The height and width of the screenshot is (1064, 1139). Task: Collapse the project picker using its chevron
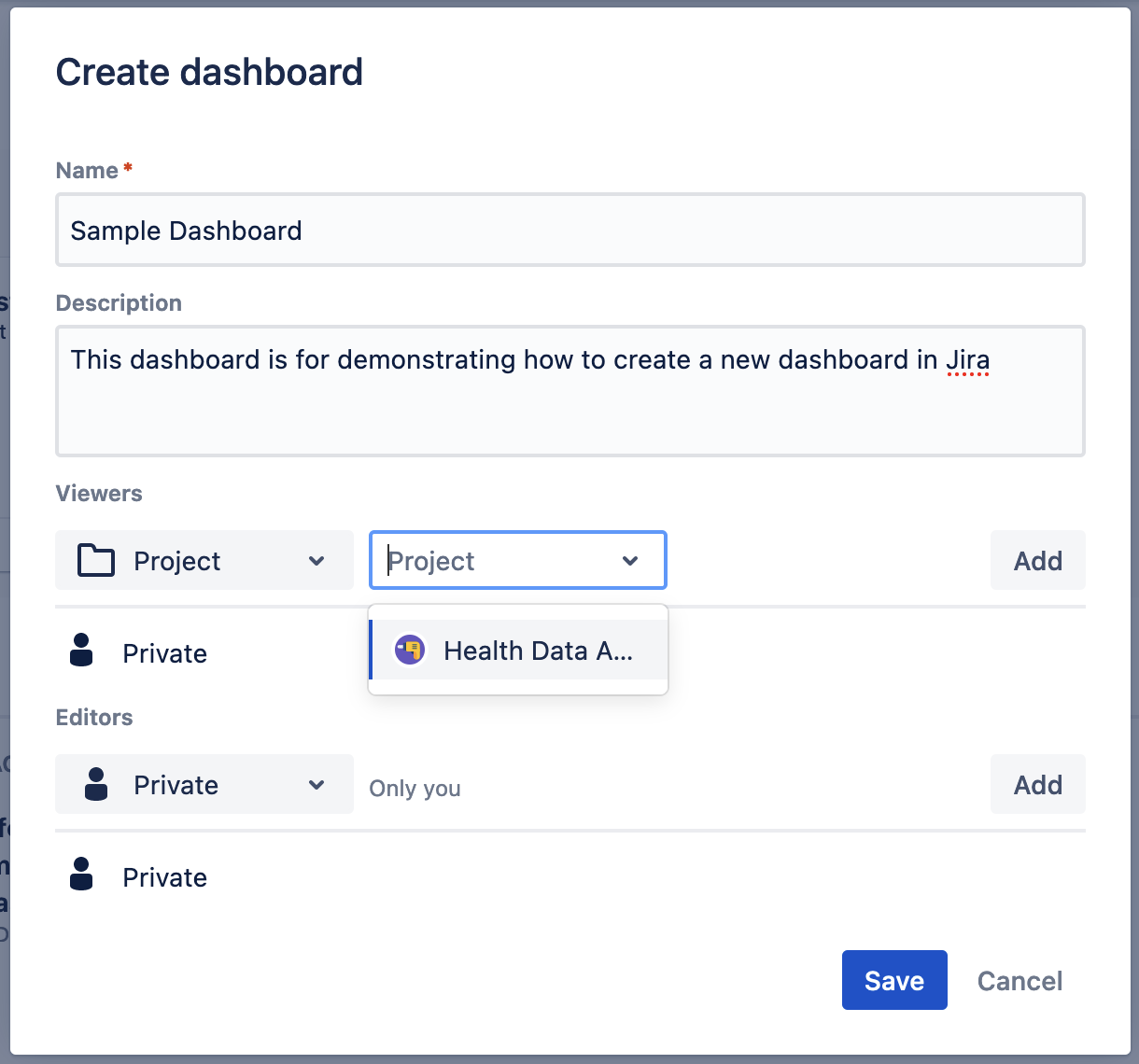click(x=630, y=561)
